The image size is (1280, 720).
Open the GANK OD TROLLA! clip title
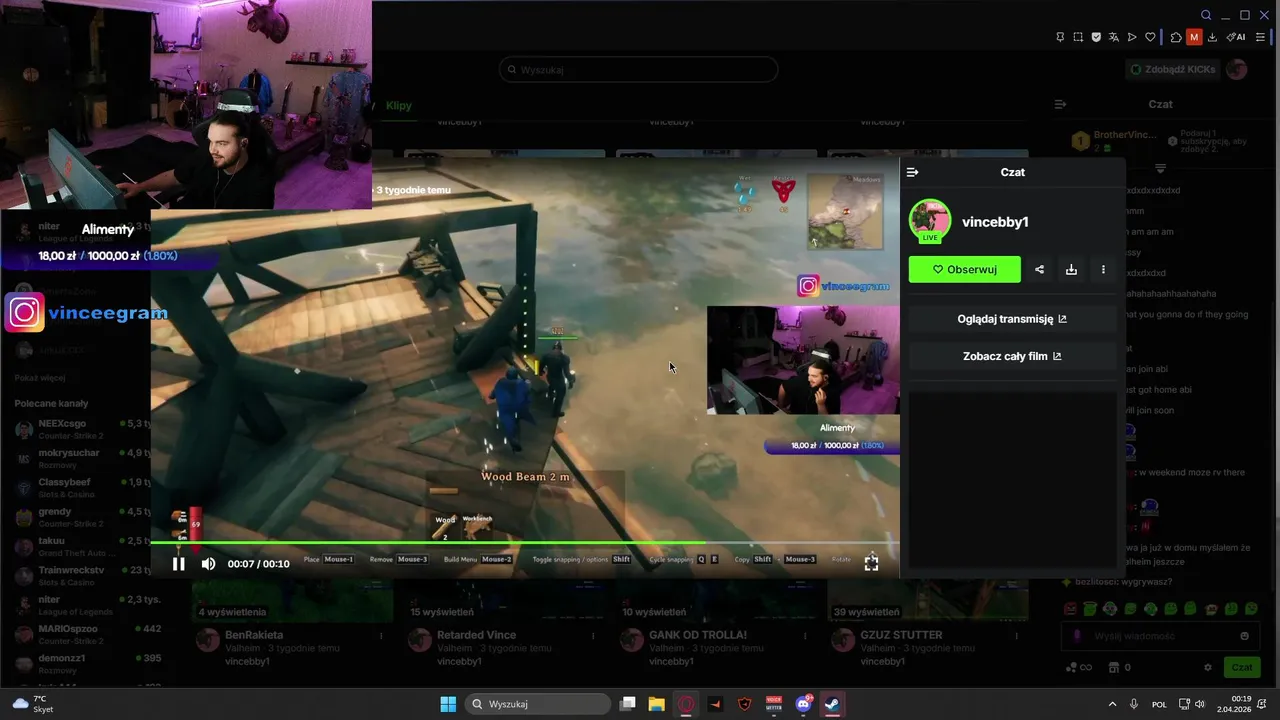tap(698, 635)
